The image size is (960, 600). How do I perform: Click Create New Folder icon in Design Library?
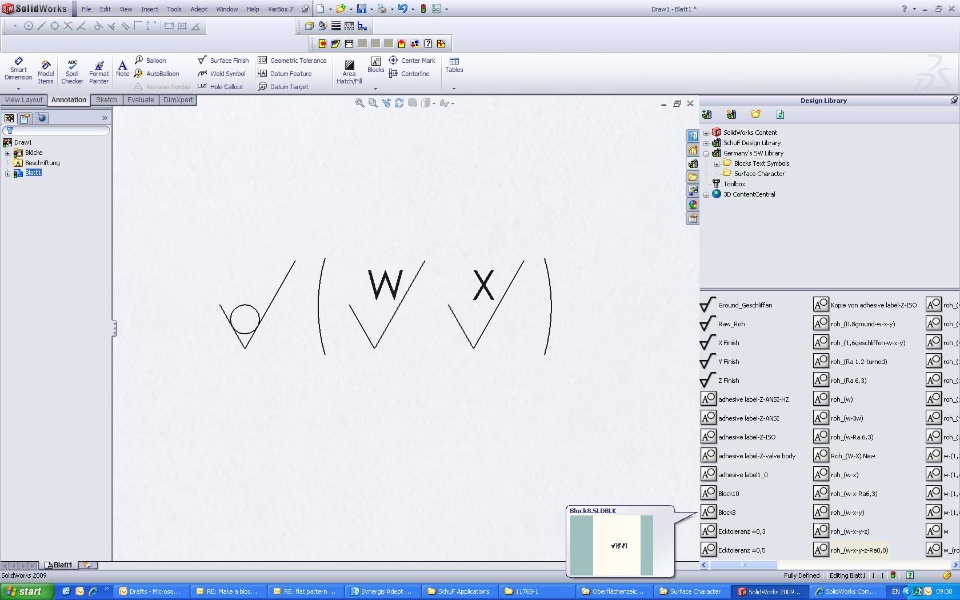coord(756,114)
